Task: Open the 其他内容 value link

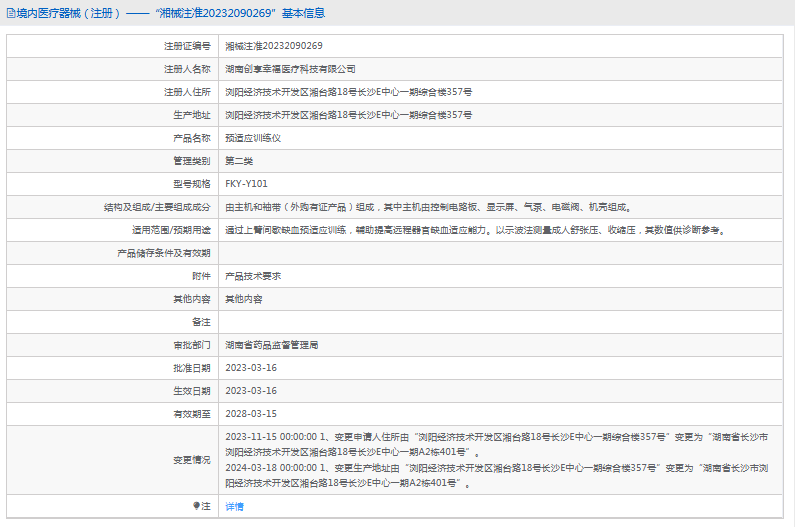Action: [x=244, y=299]
